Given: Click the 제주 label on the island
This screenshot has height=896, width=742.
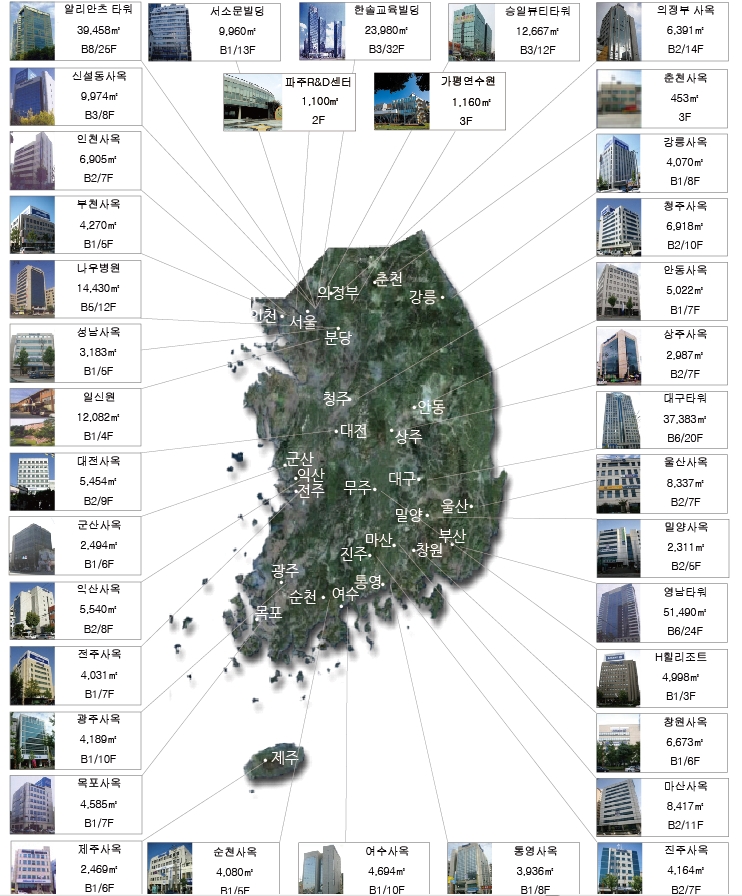Looking at the screenshot, I should [x=285, y=758].
